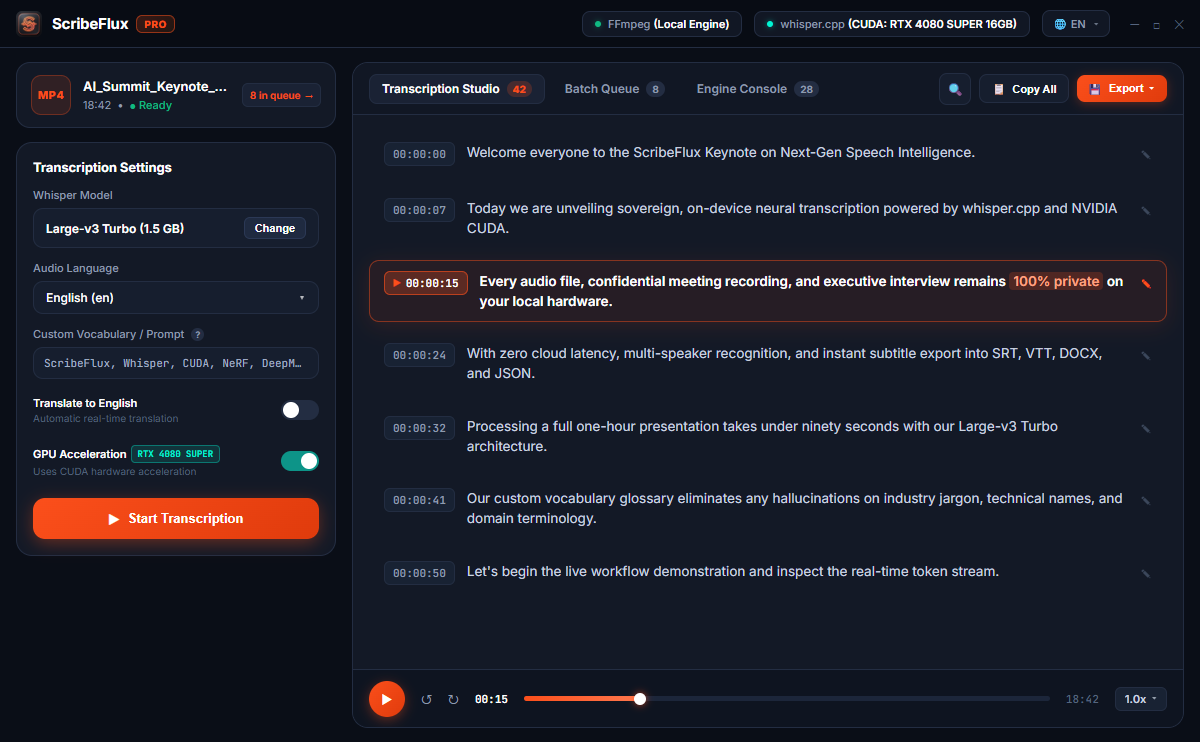Skip forward using the forward arrow icon

point(453,699)
